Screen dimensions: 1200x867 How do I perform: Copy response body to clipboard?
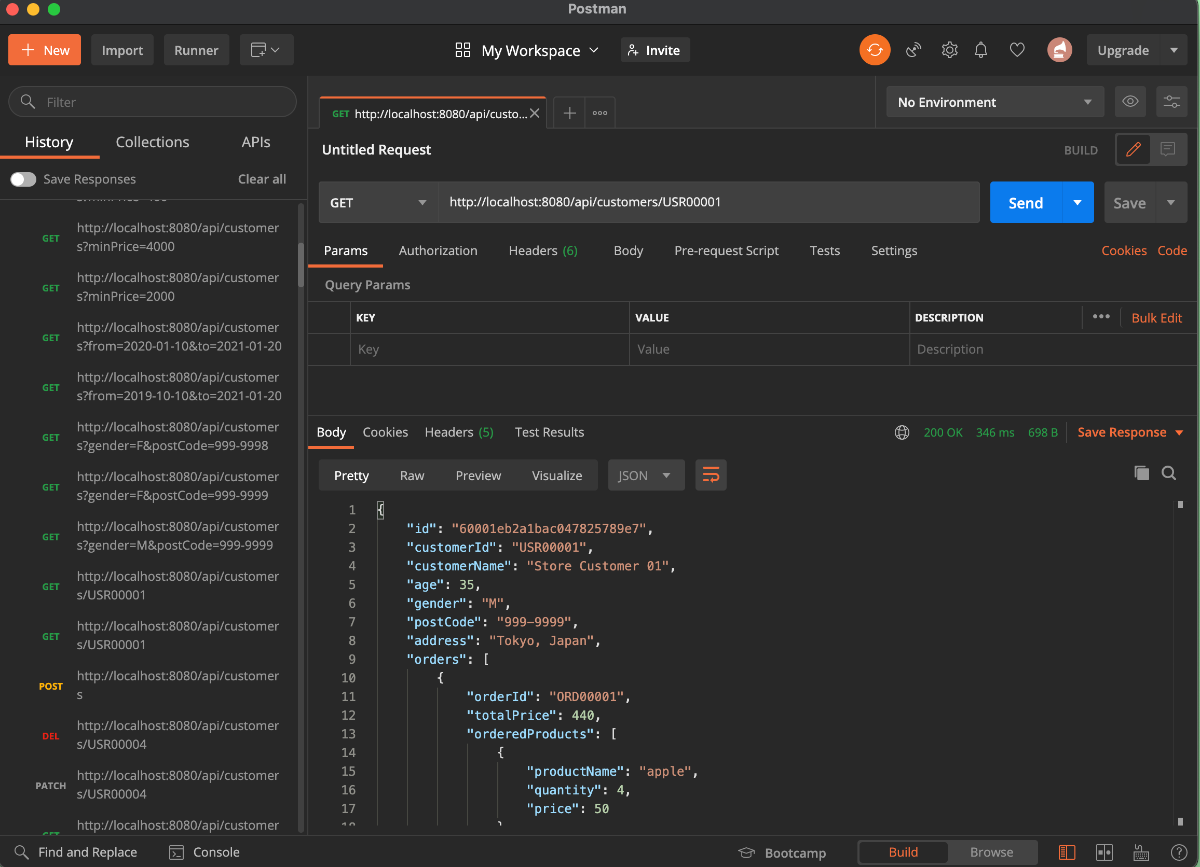(x=1141, y=473)
